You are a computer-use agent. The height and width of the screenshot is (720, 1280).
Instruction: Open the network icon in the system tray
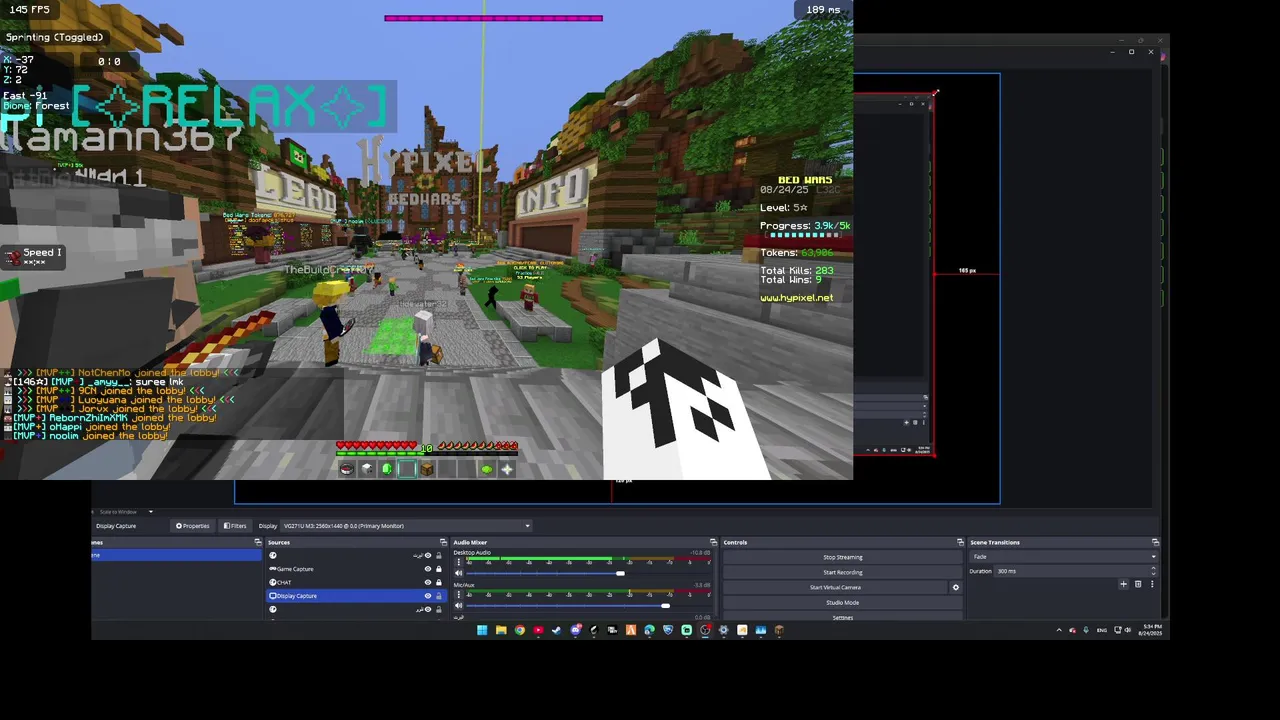point(1118,630)
